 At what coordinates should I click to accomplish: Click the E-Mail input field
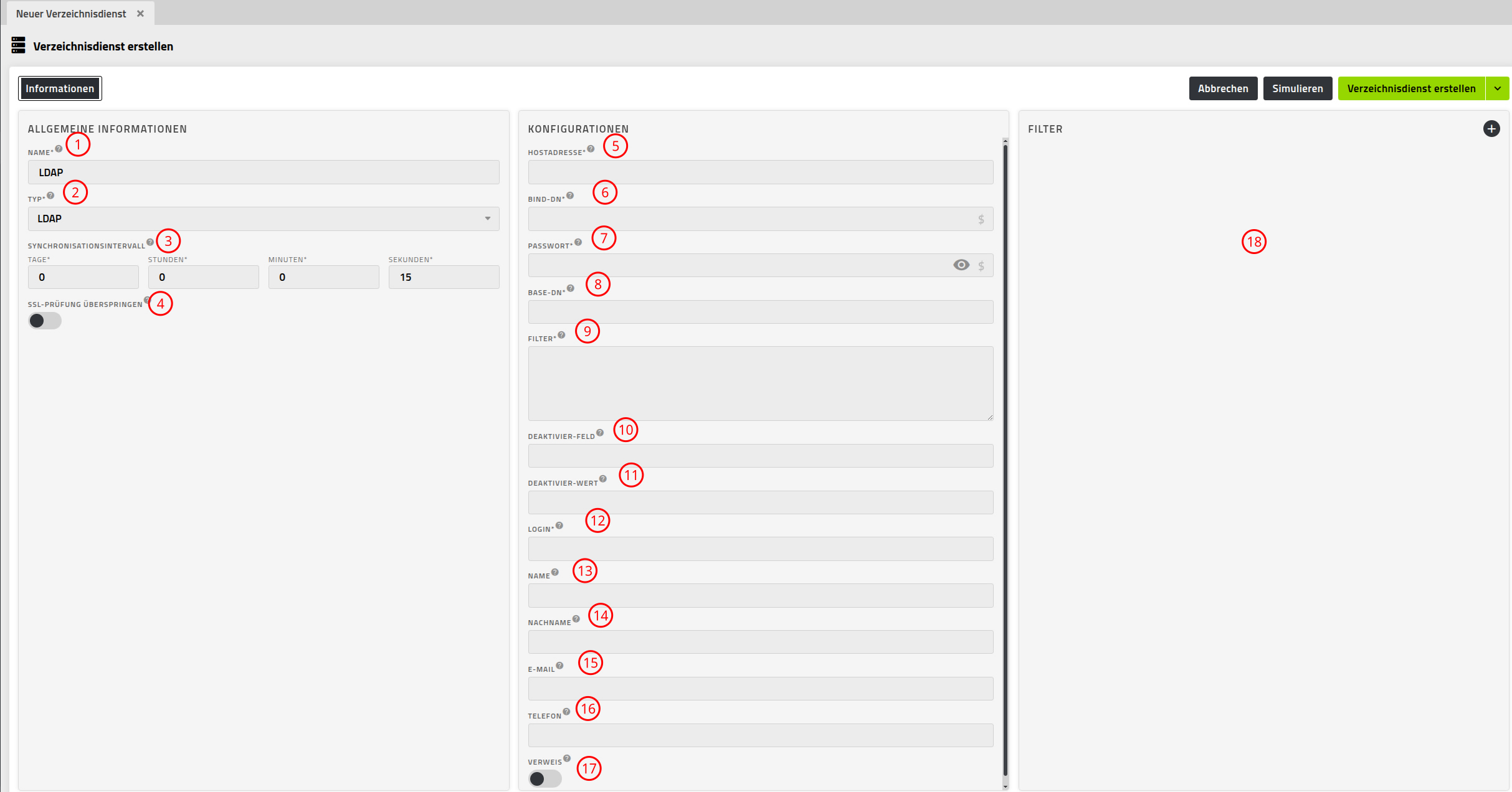point(761,689)
